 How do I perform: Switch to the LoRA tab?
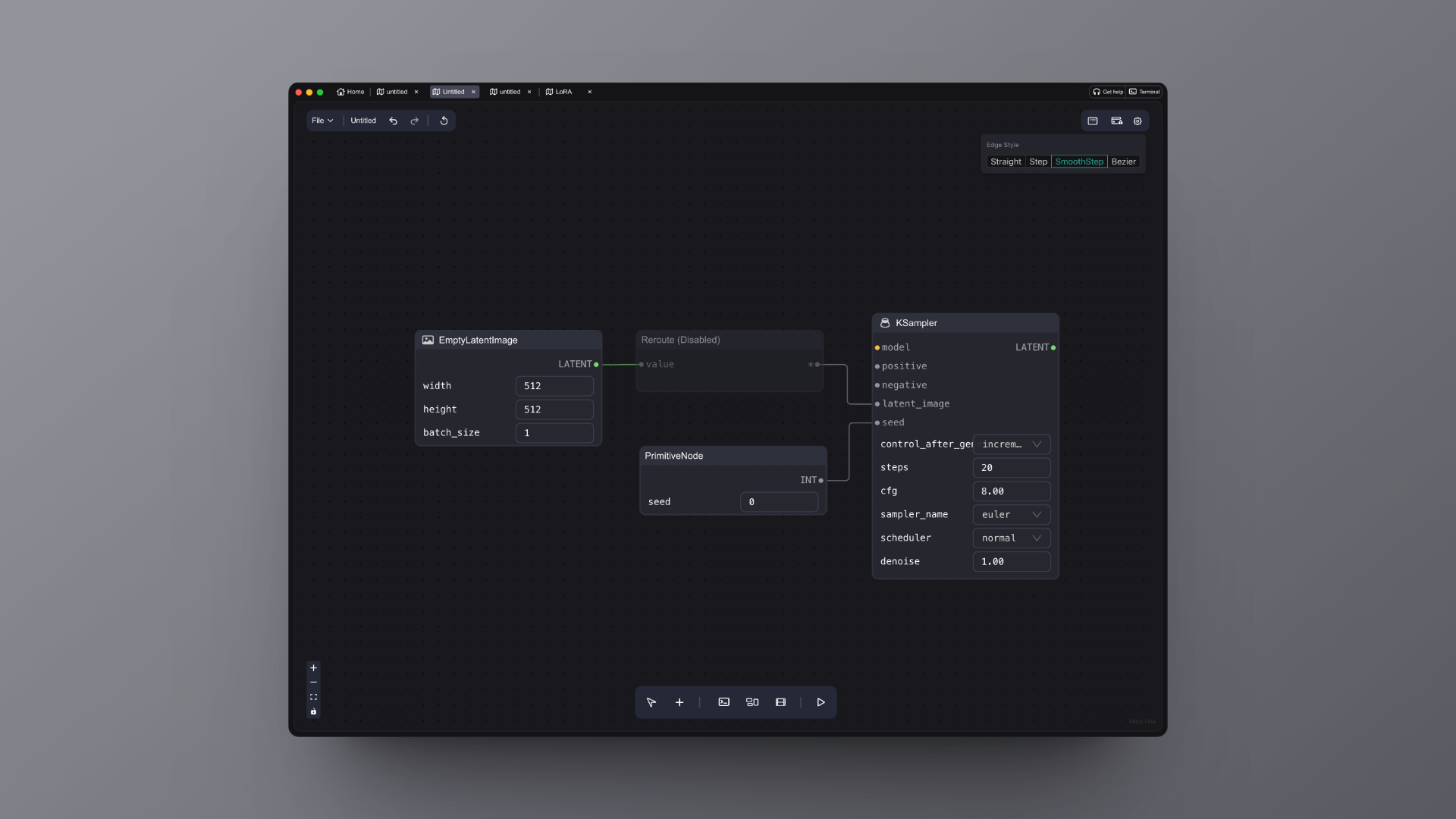(560, 92)
